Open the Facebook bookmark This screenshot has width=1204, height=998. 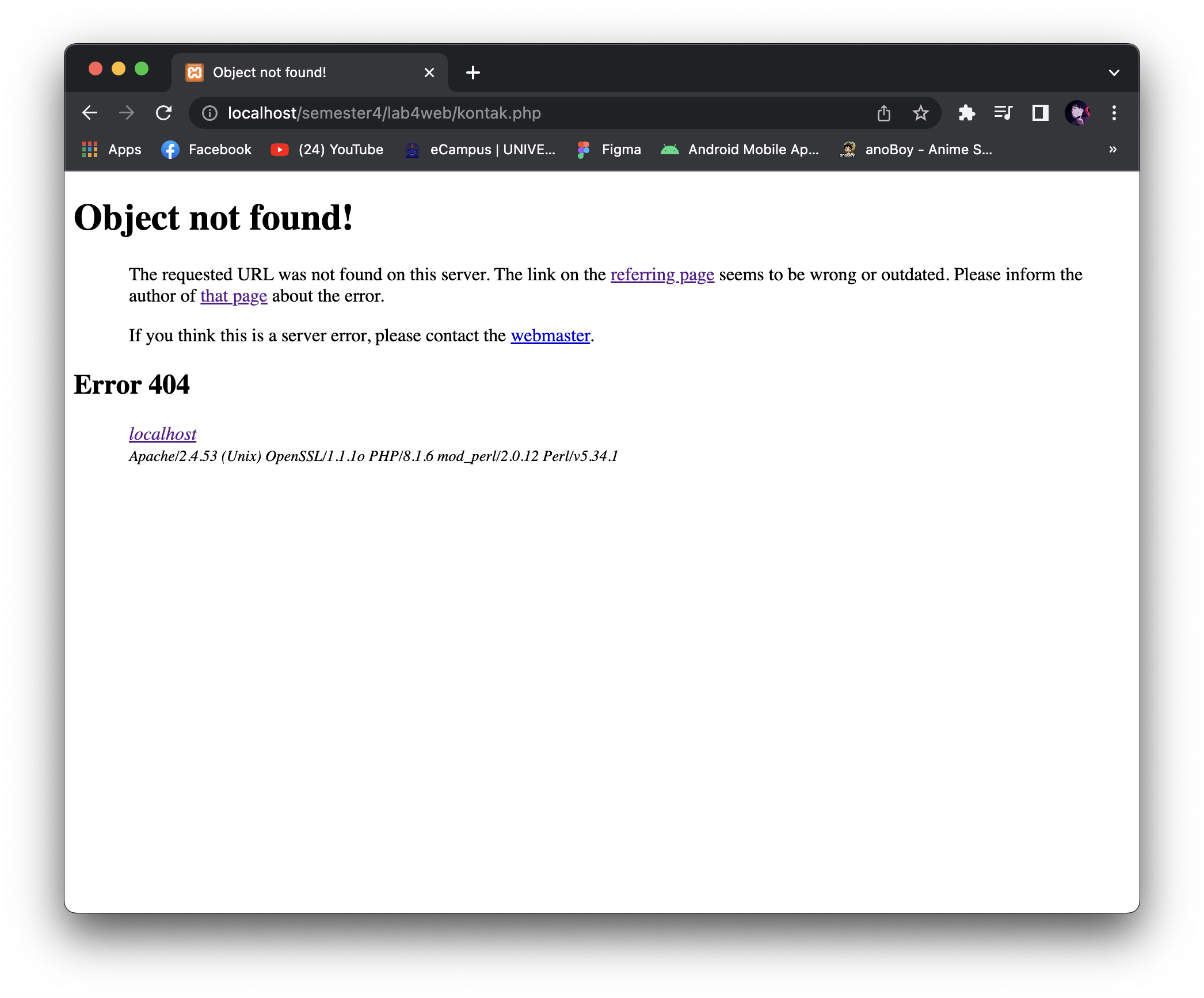[x=207, y=149]
